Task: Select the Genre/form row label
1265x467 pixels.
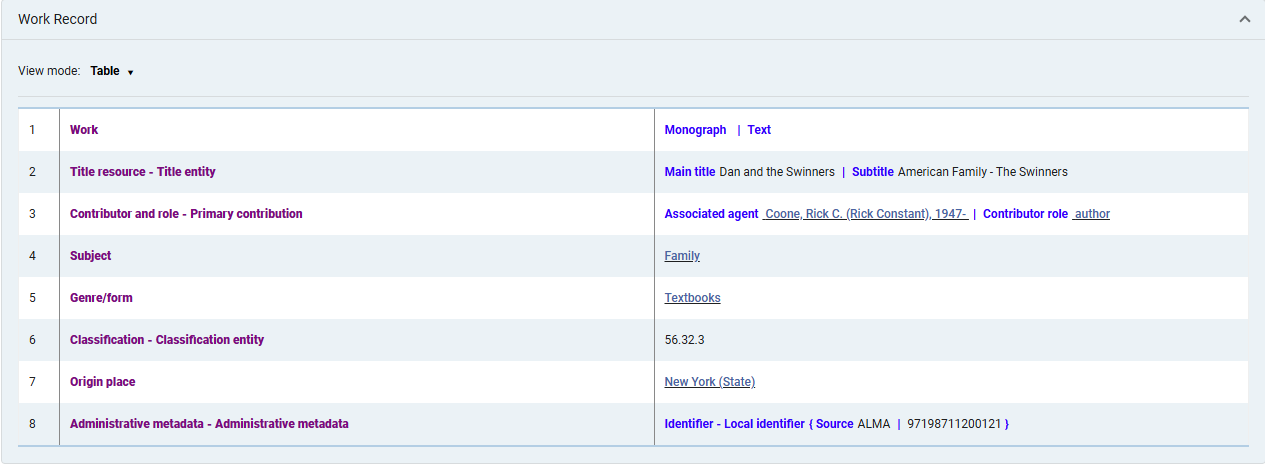Action: 101,298
